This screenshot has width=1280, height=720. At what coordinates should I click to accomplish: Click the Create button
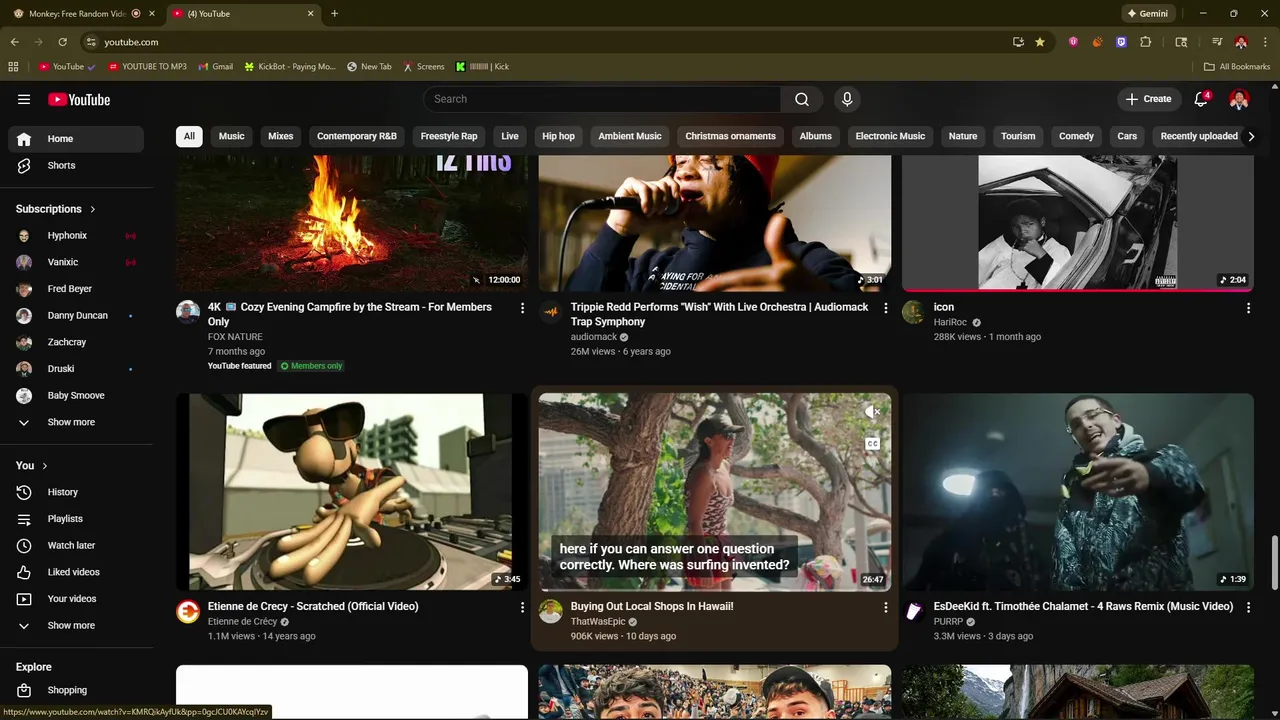click(1148, 99)
